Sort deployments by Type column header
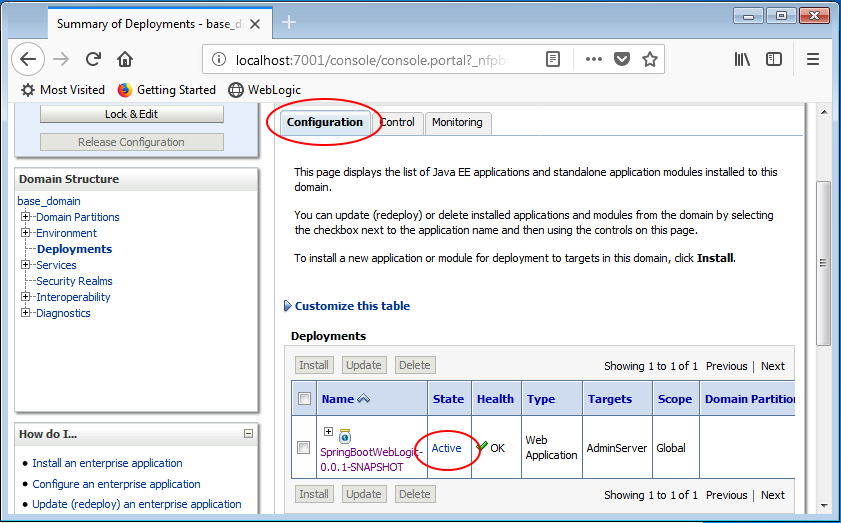 (x=541, y=399)
